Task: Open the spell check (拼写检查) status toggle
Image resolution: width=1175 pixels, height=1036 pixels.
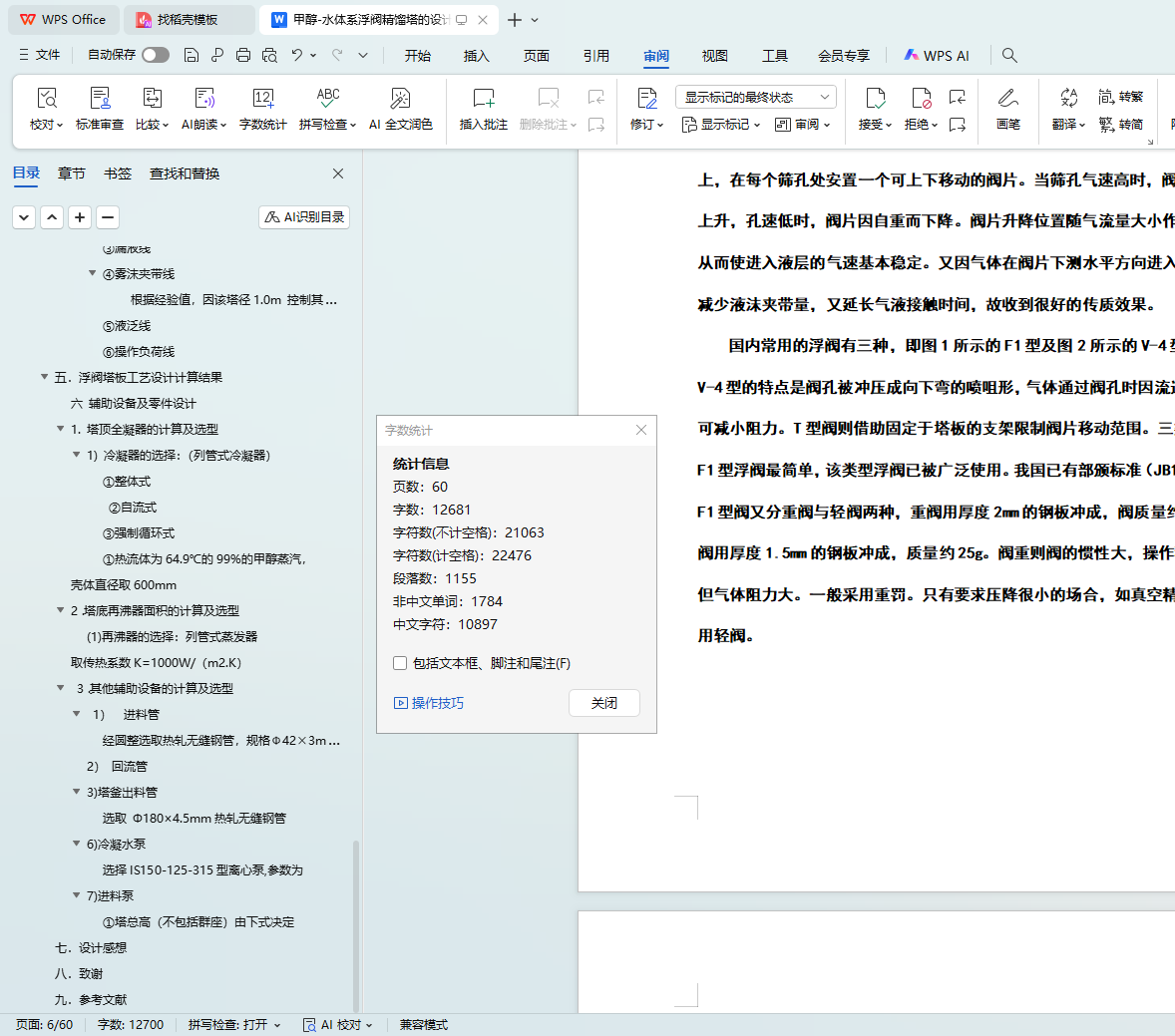Action: pyautogui.click(x=234, y=1024)
